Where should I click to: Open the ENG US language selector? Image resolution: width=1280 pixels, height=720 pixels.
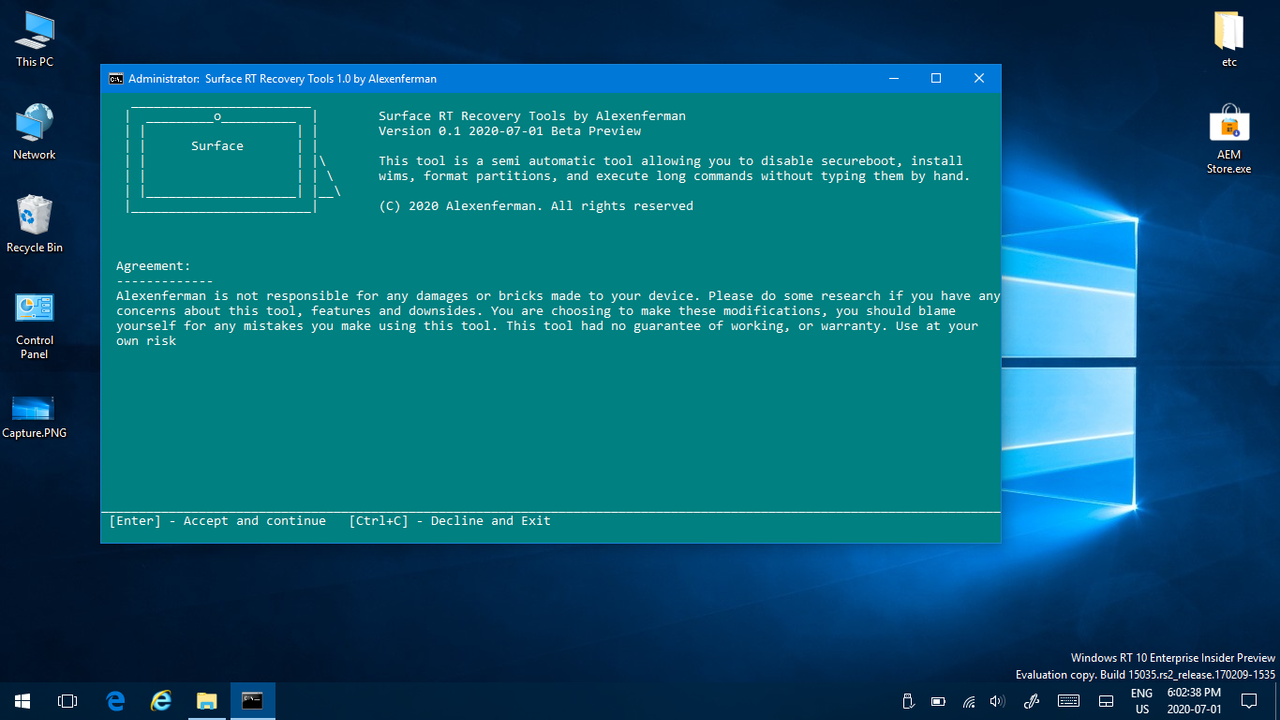click(1142, 701)
